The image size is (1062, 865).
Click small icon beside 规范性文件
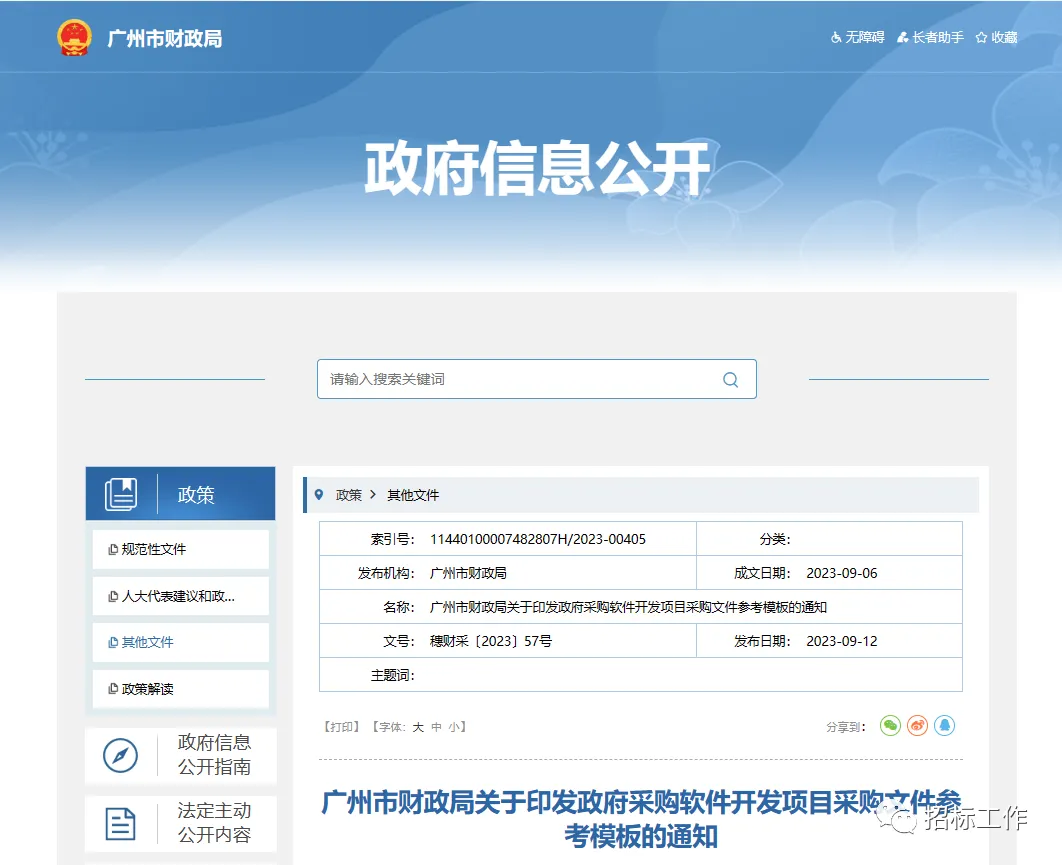coord(113,549)
